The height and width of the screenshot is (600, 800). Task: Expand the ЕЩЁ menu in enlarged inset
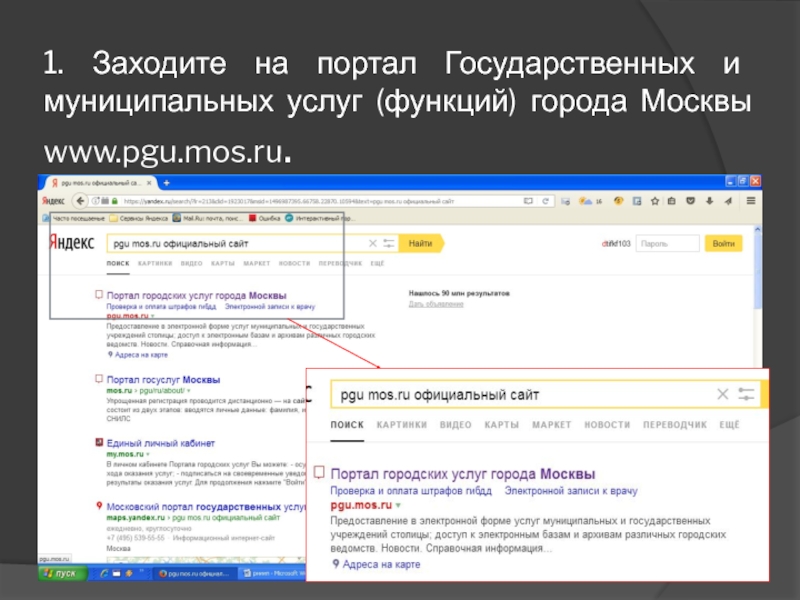click(x=729, y=425)
